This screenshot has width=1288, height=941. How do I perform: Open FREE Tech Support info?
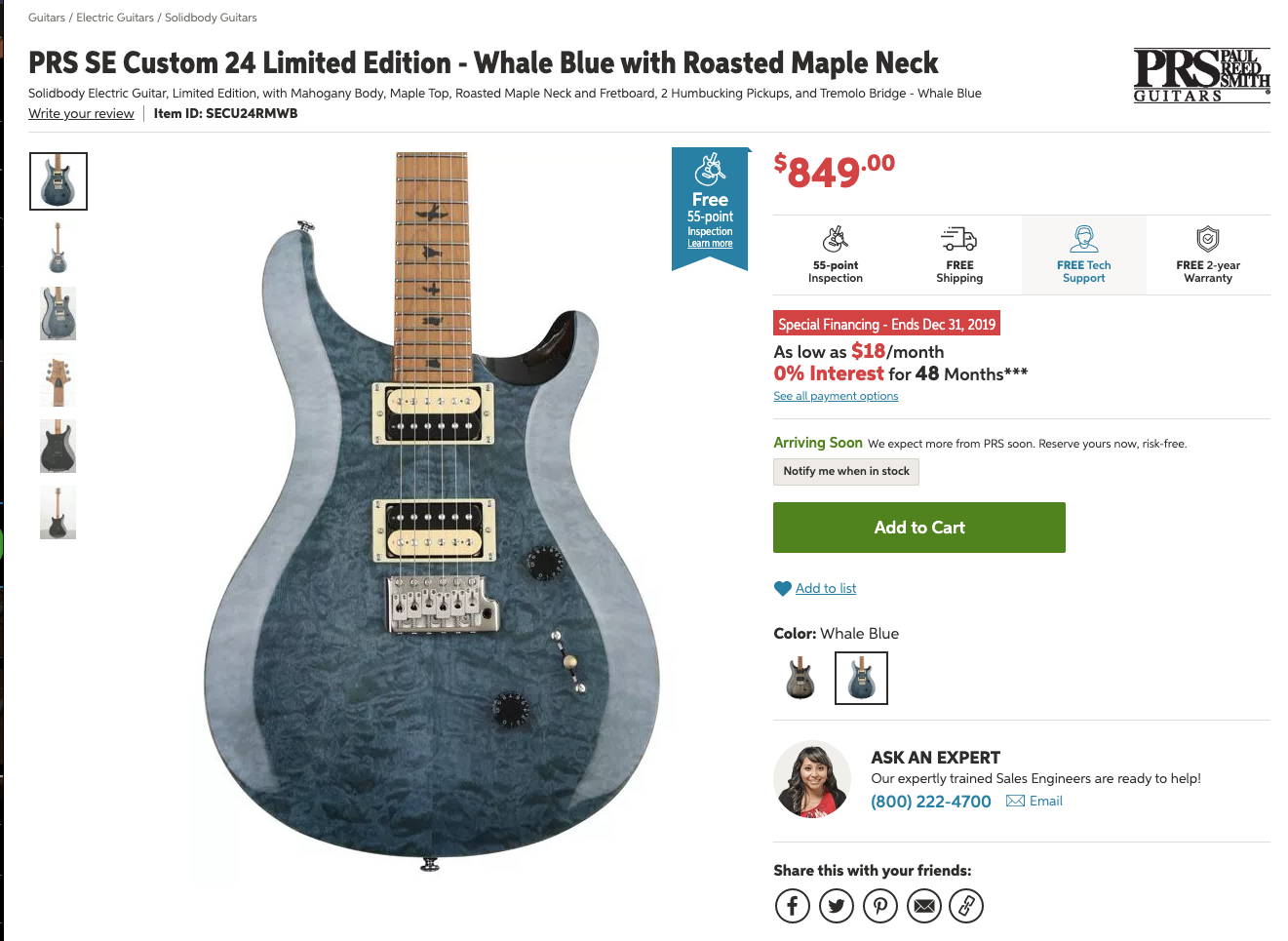(x=1083, y=255)
